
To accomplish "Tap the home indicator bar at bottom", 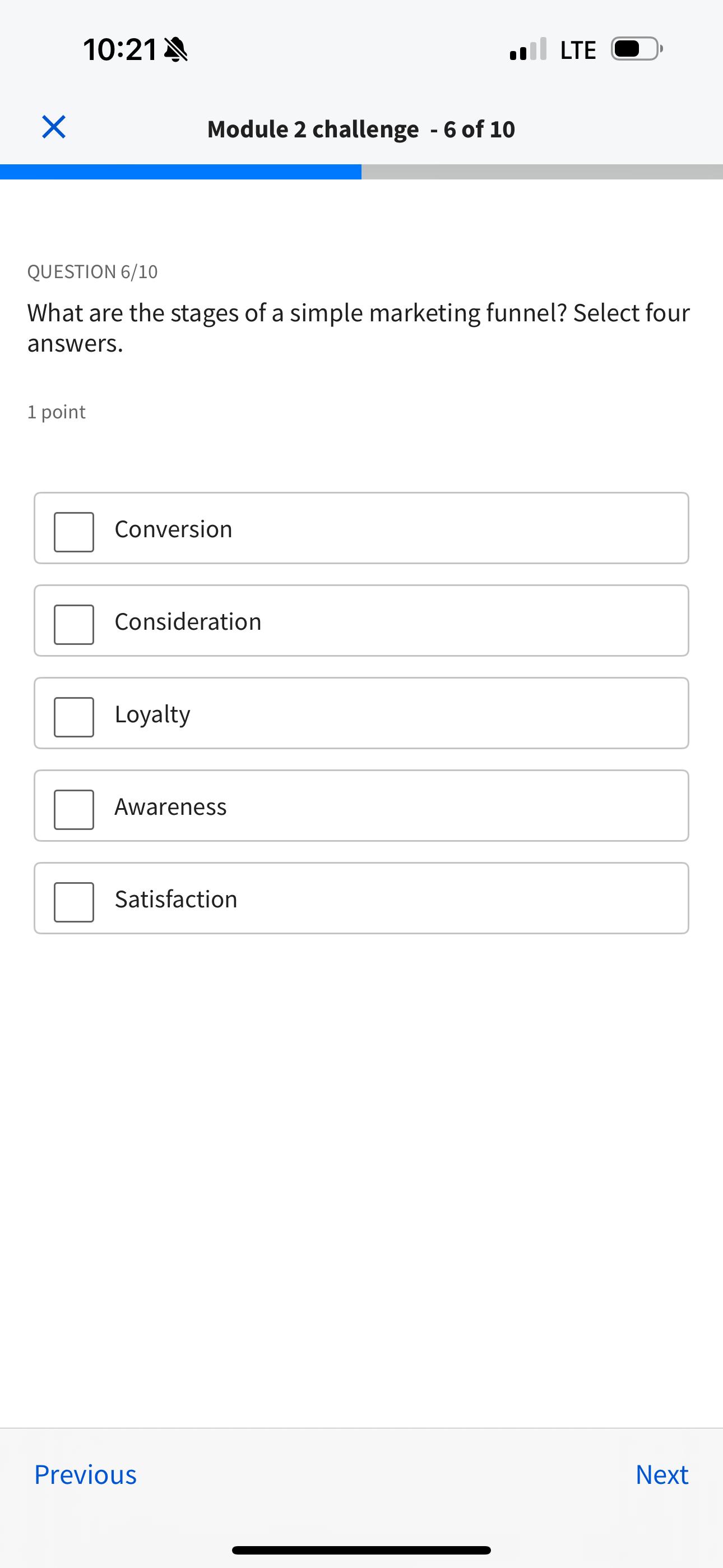I will [x=361, y=1549].
